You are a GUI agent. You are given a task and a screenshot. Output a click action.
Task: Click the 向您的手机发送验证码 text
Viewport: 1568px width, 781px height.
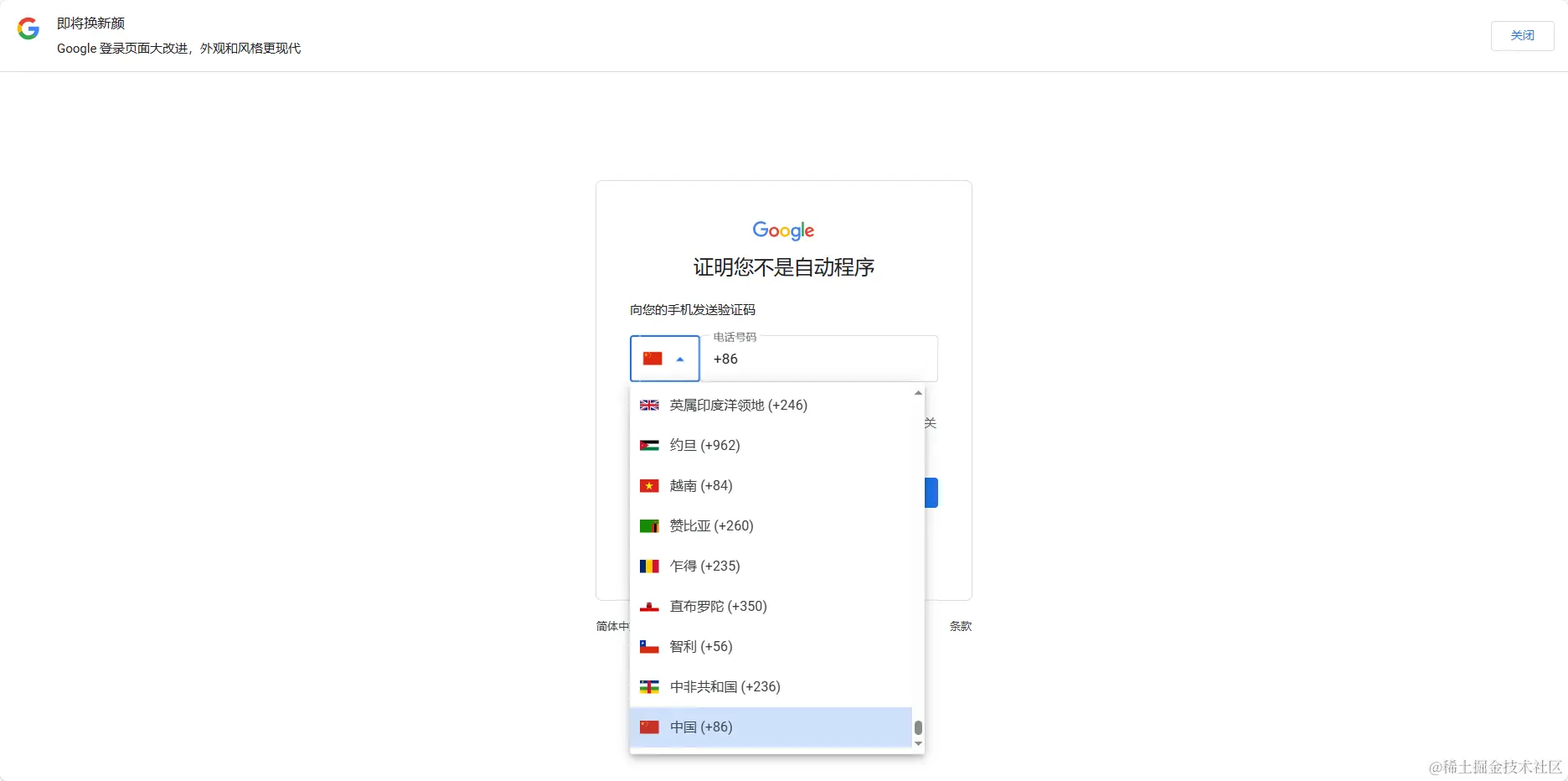tap(693, 310)
